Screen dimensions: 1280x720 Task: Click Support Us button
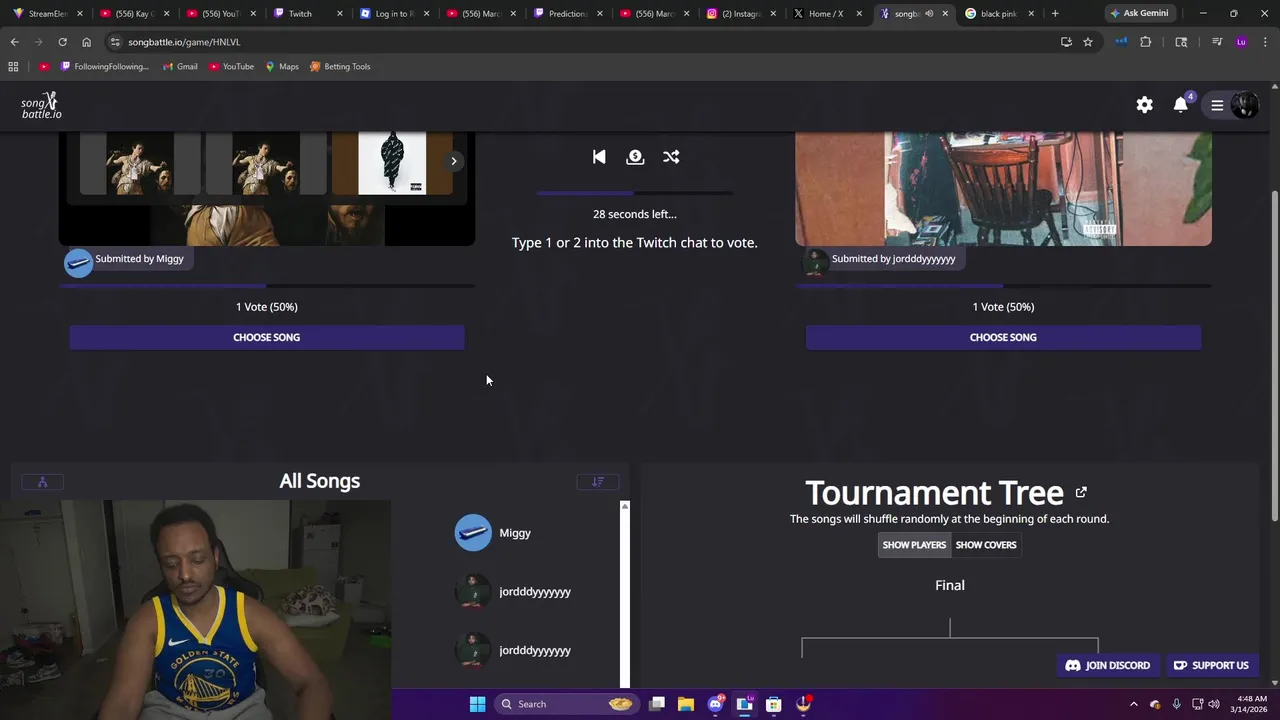point(1211,665)
